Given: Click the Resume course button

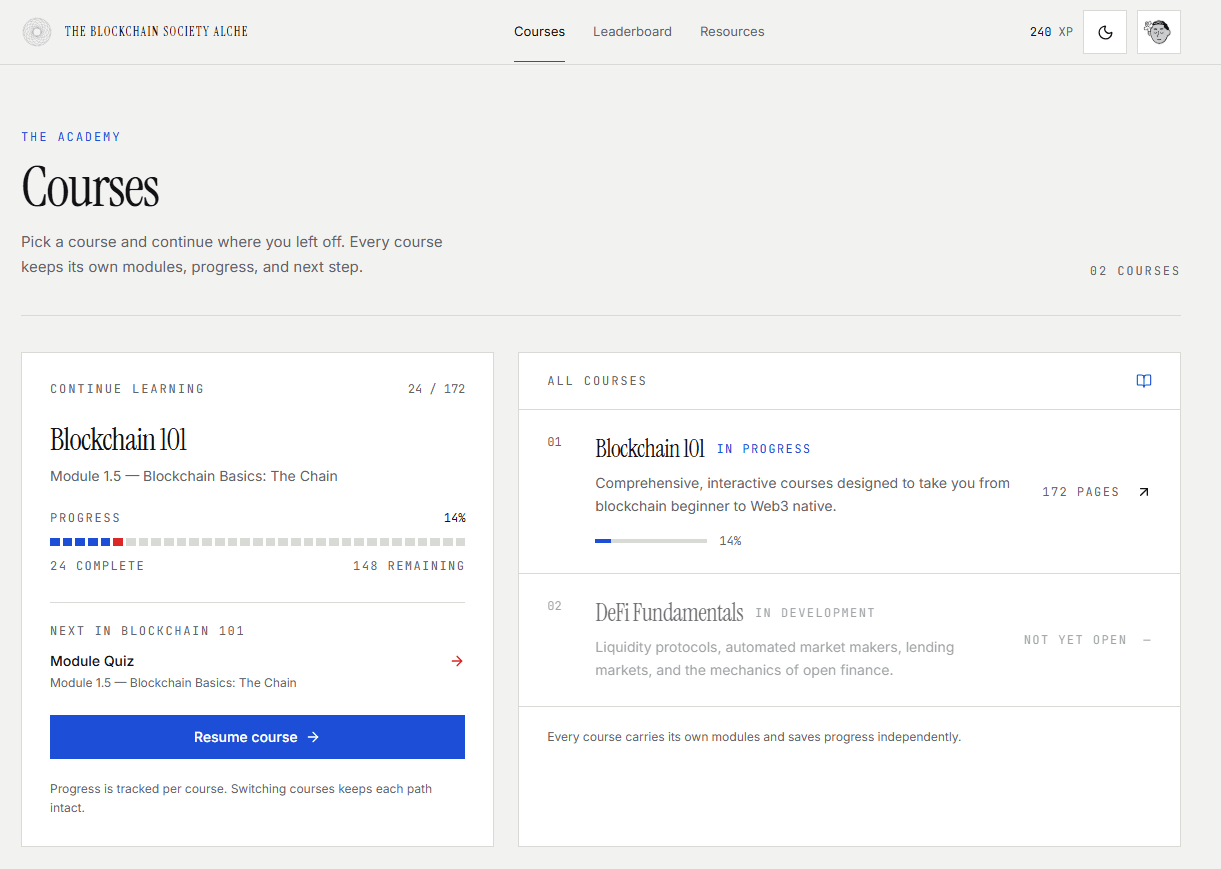Looking at the screenshot, I should tap(257, 737).
